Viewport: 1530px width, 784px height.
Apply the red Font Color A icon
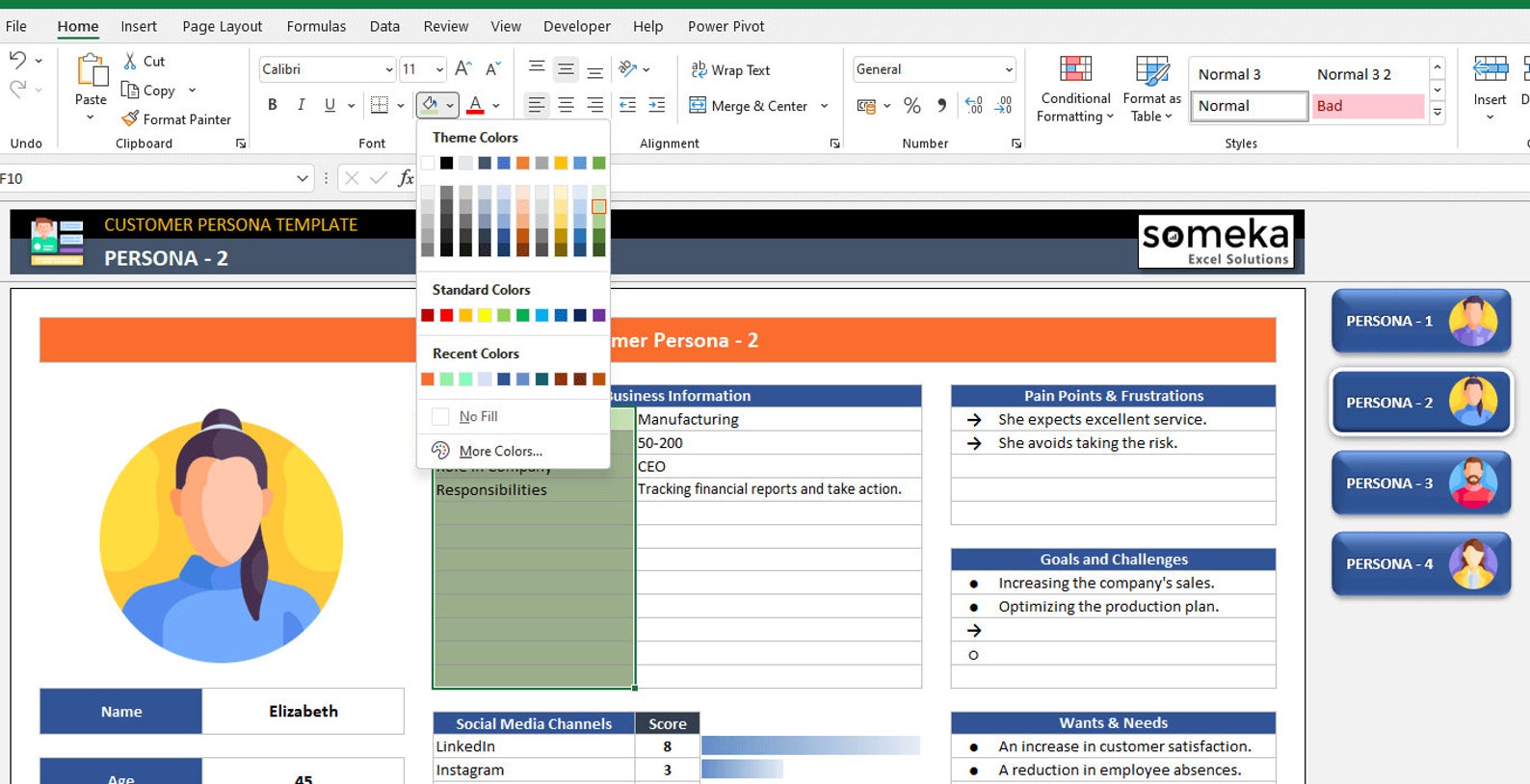pos(475,104)
